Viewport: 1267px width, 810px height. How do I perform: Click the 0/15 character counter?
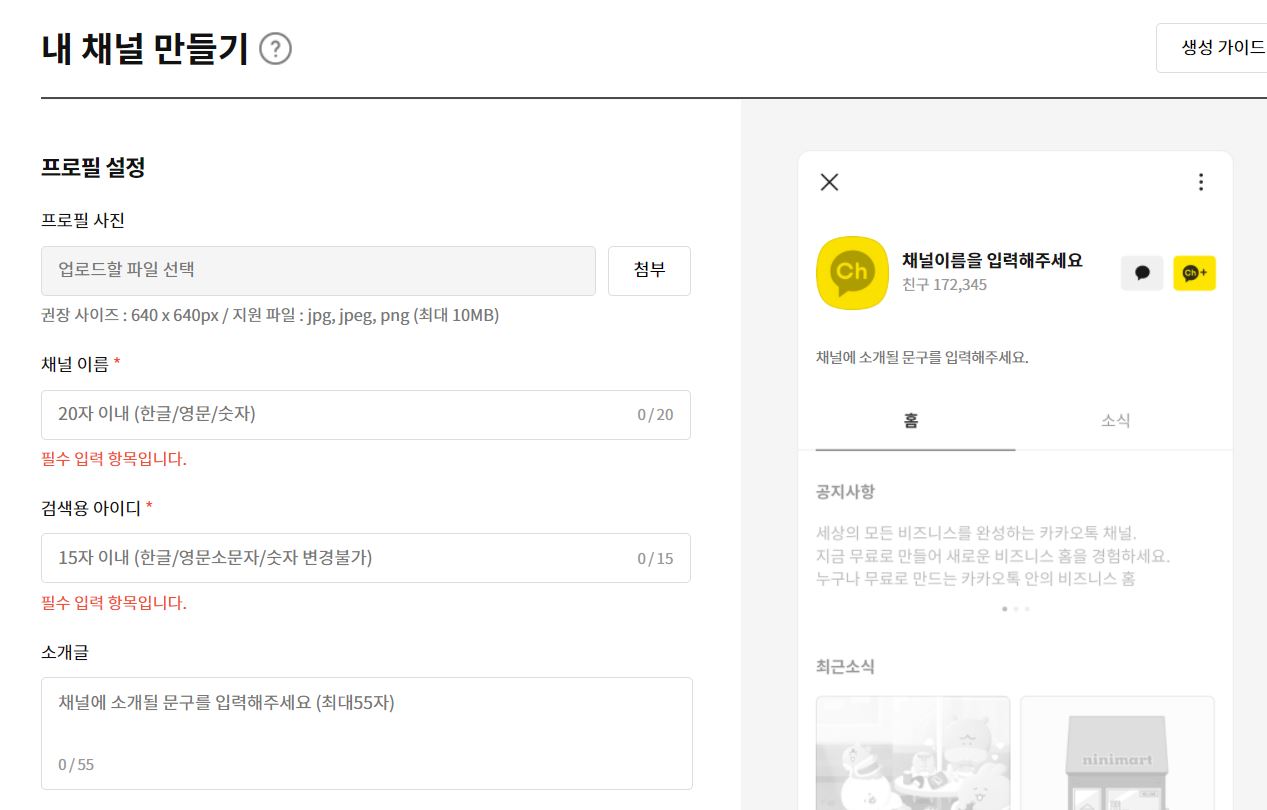coord(655,558)
